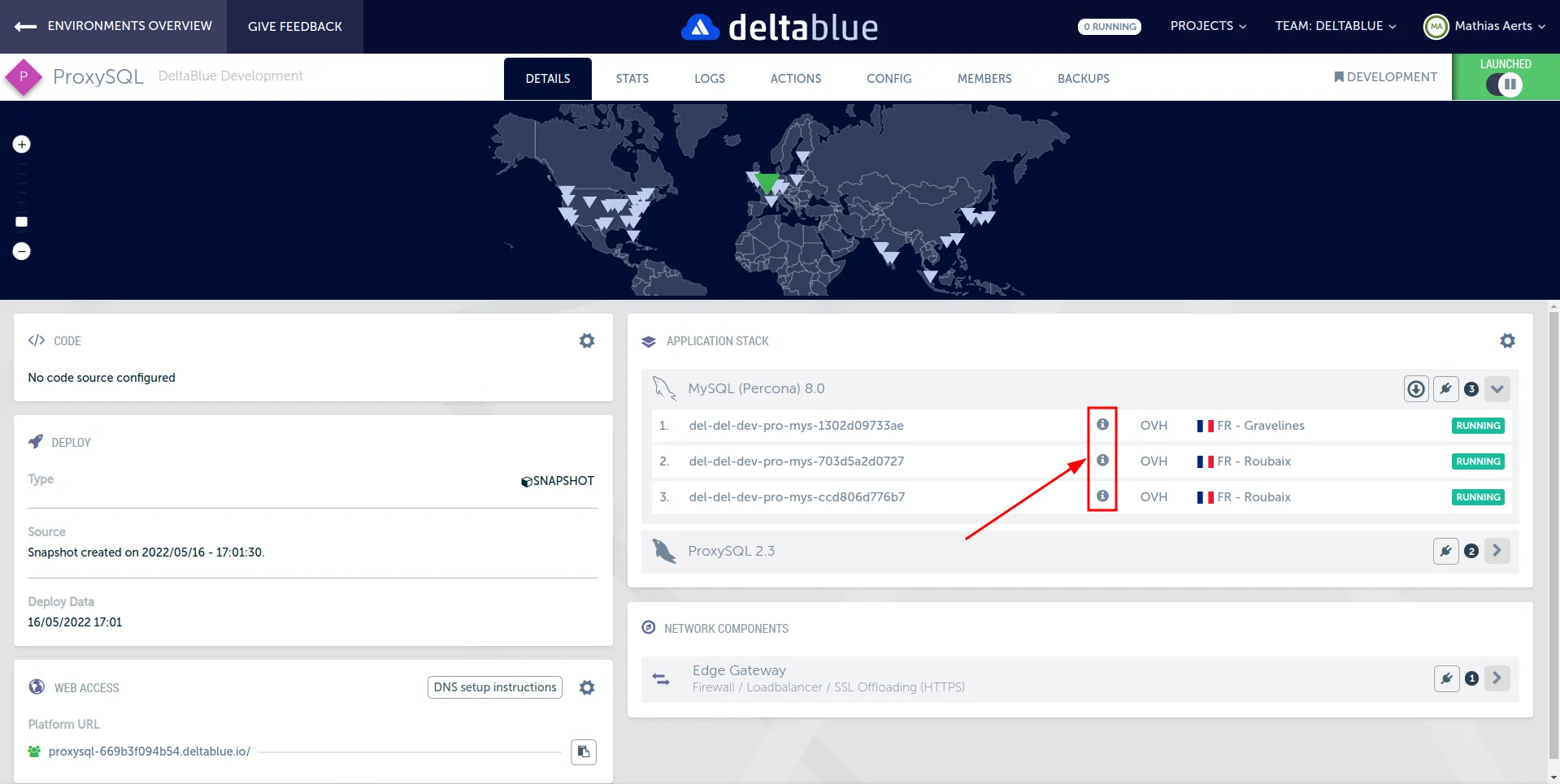Open the Team: DeltaBlue dropdown

point(1335,26)
